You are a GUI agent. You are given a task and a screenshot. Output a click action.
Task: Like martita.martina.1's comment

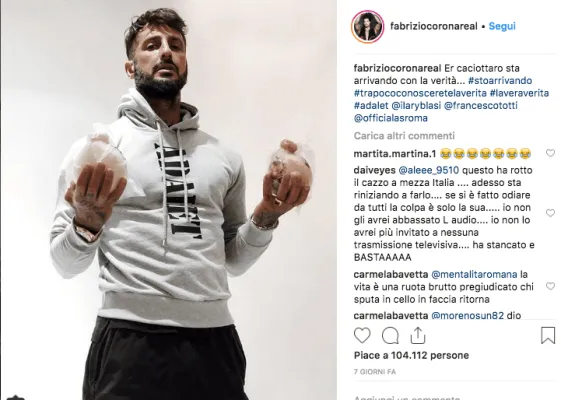550,153
